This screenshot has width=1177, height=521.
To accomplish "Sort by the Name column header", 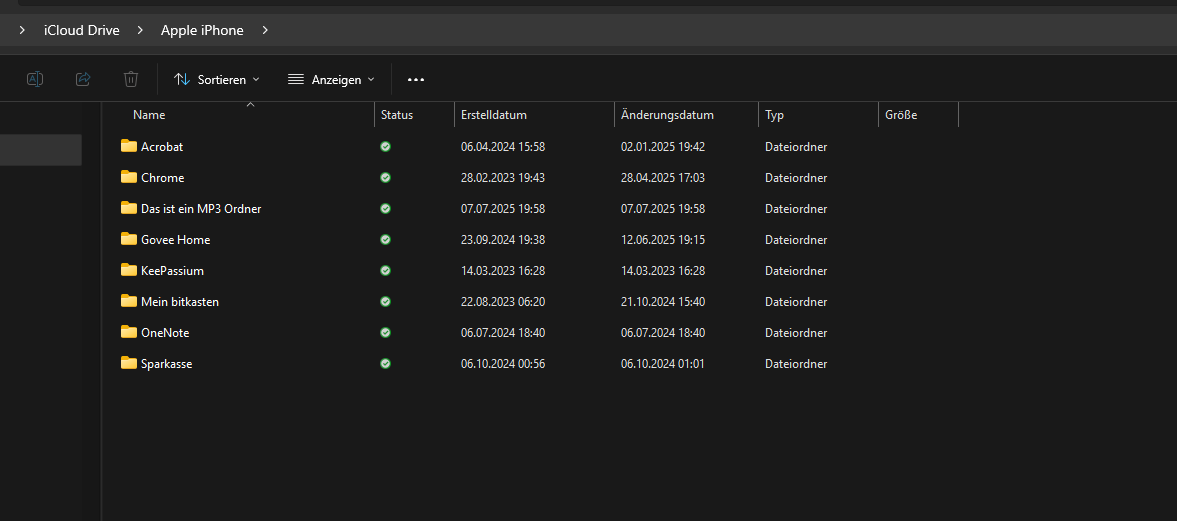I will pos(149,115).
